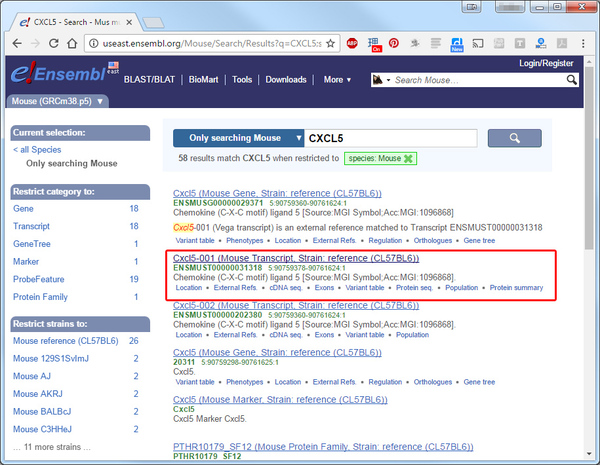
Task: Click the Pinterest extension icon
Action: tap(394, 43)
